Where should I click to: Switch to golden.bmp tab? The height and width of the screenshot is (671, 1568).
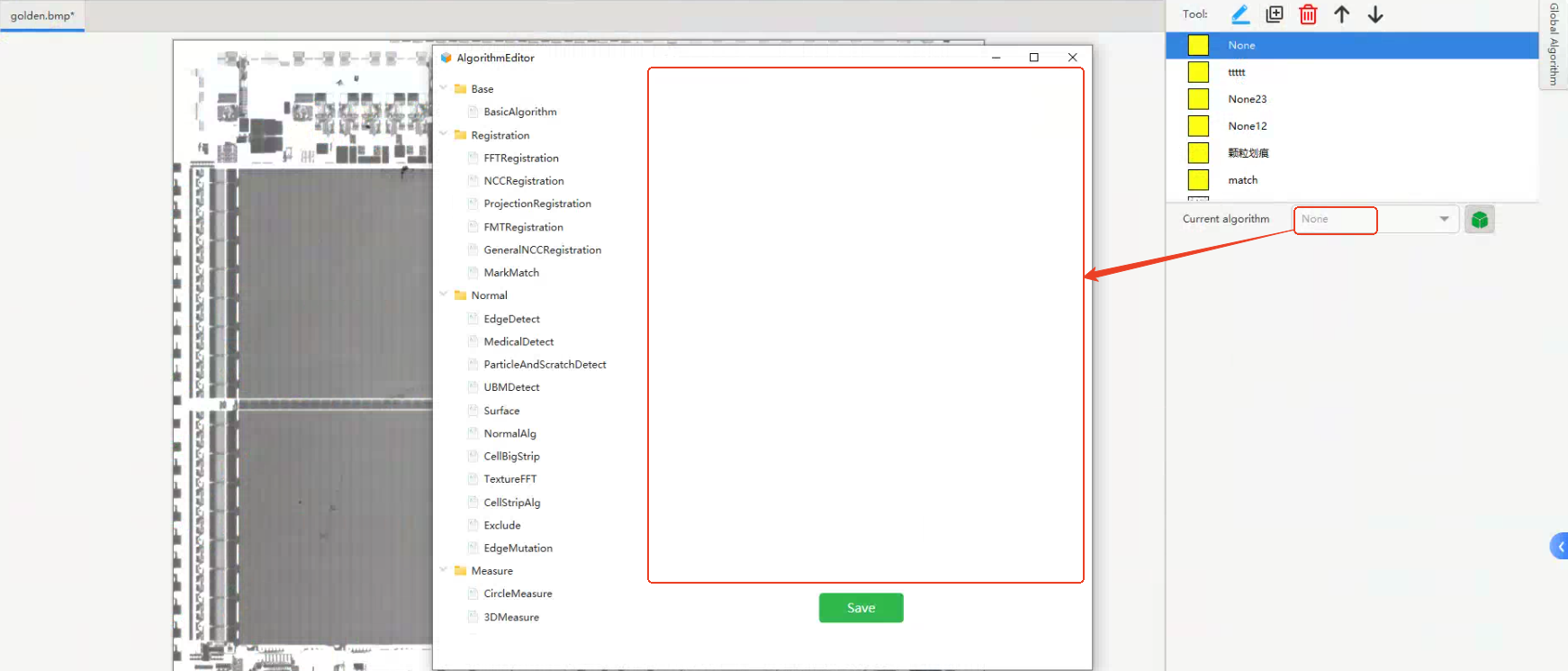click(42, 16)
